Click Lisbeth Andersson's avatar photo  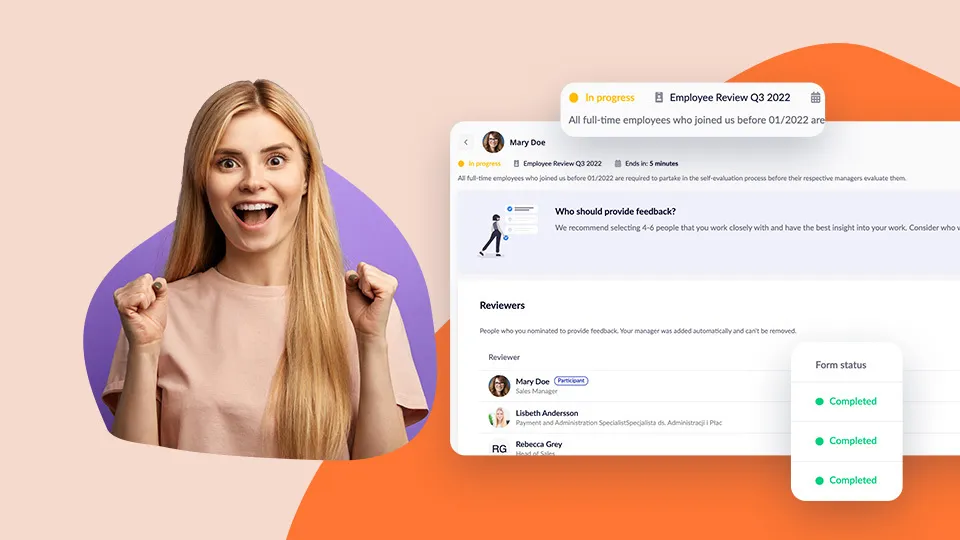[499, 418]
